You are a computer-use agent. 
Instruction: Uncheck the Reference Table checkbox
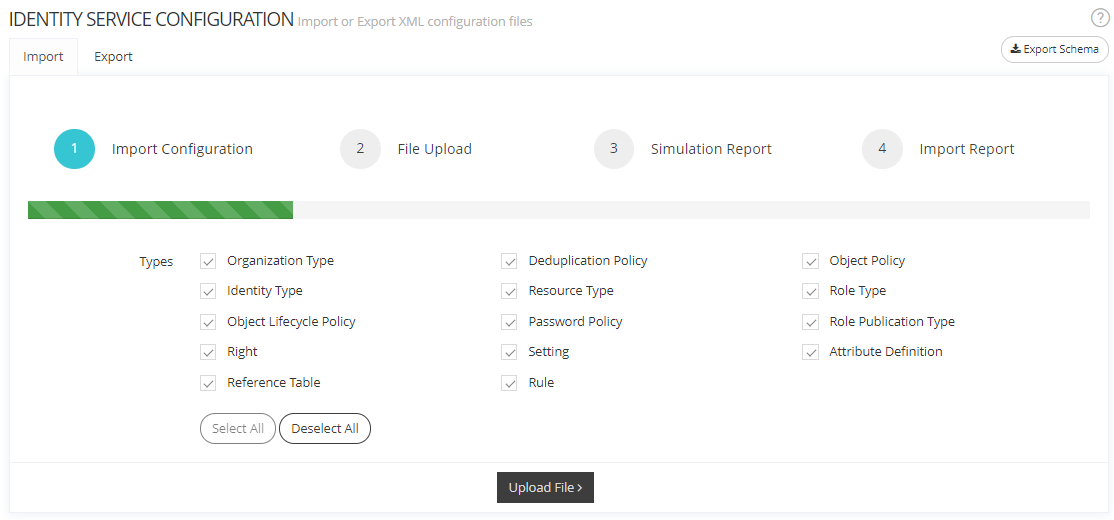208,383
